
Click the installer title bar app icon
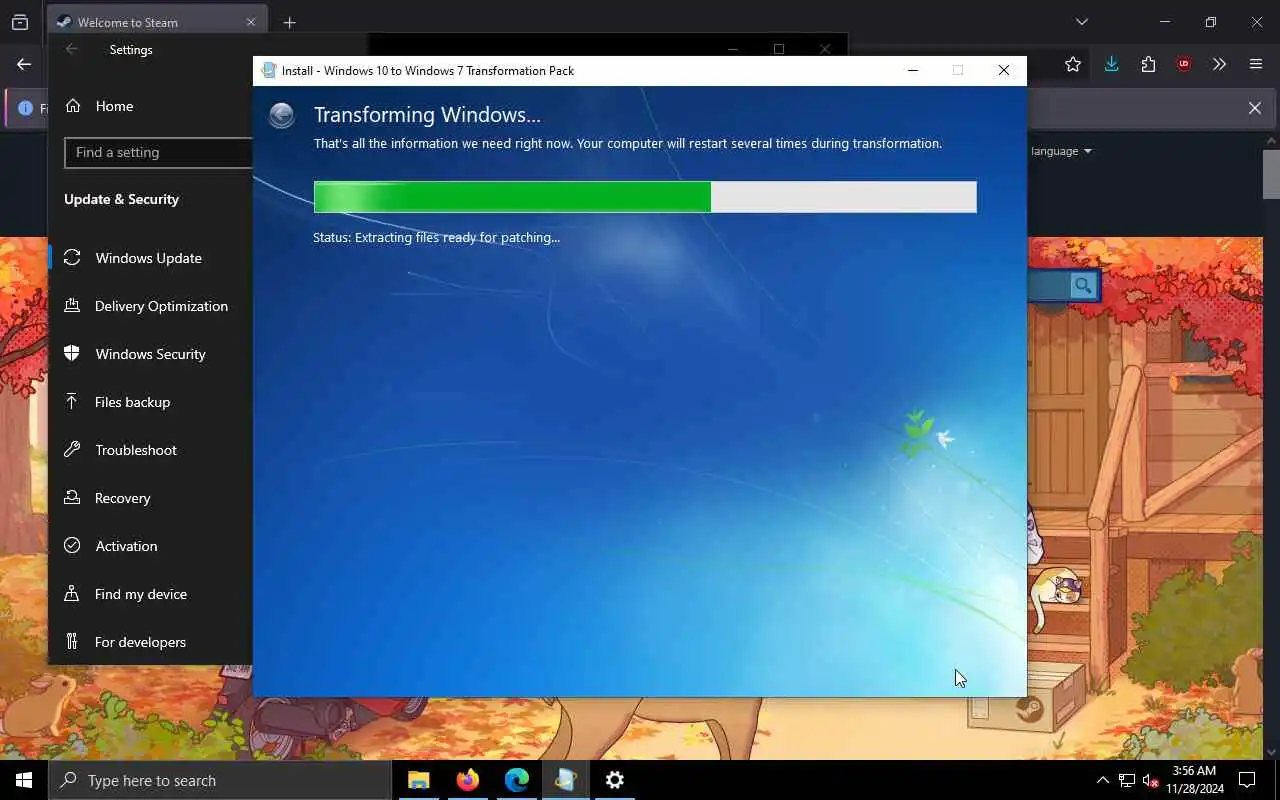268,70
